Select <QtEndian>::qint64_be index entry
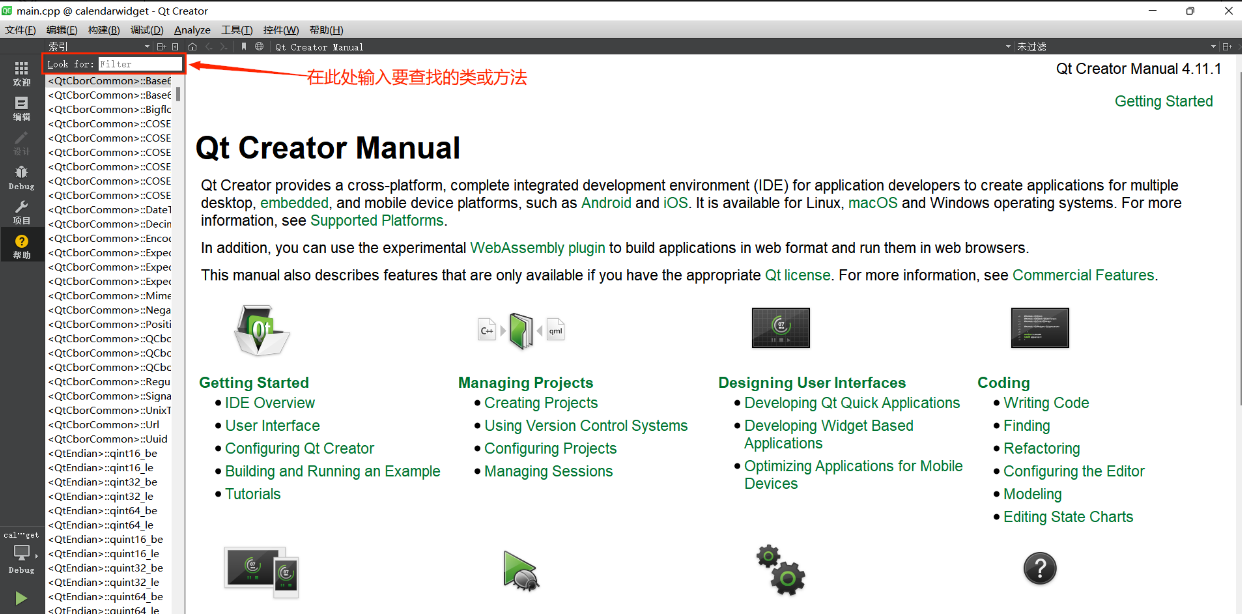Screen dimensions: 1242x614 tap(103, 511)
